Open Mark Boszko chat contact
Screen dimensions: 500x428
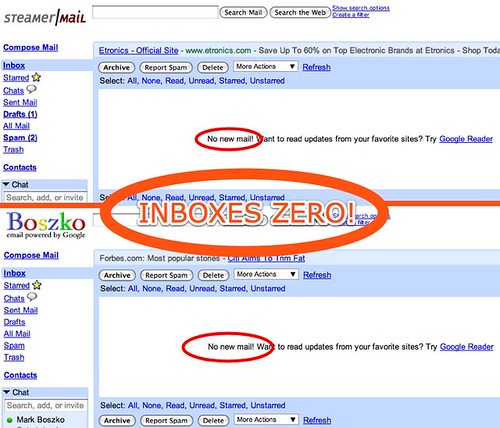(41, 420)
